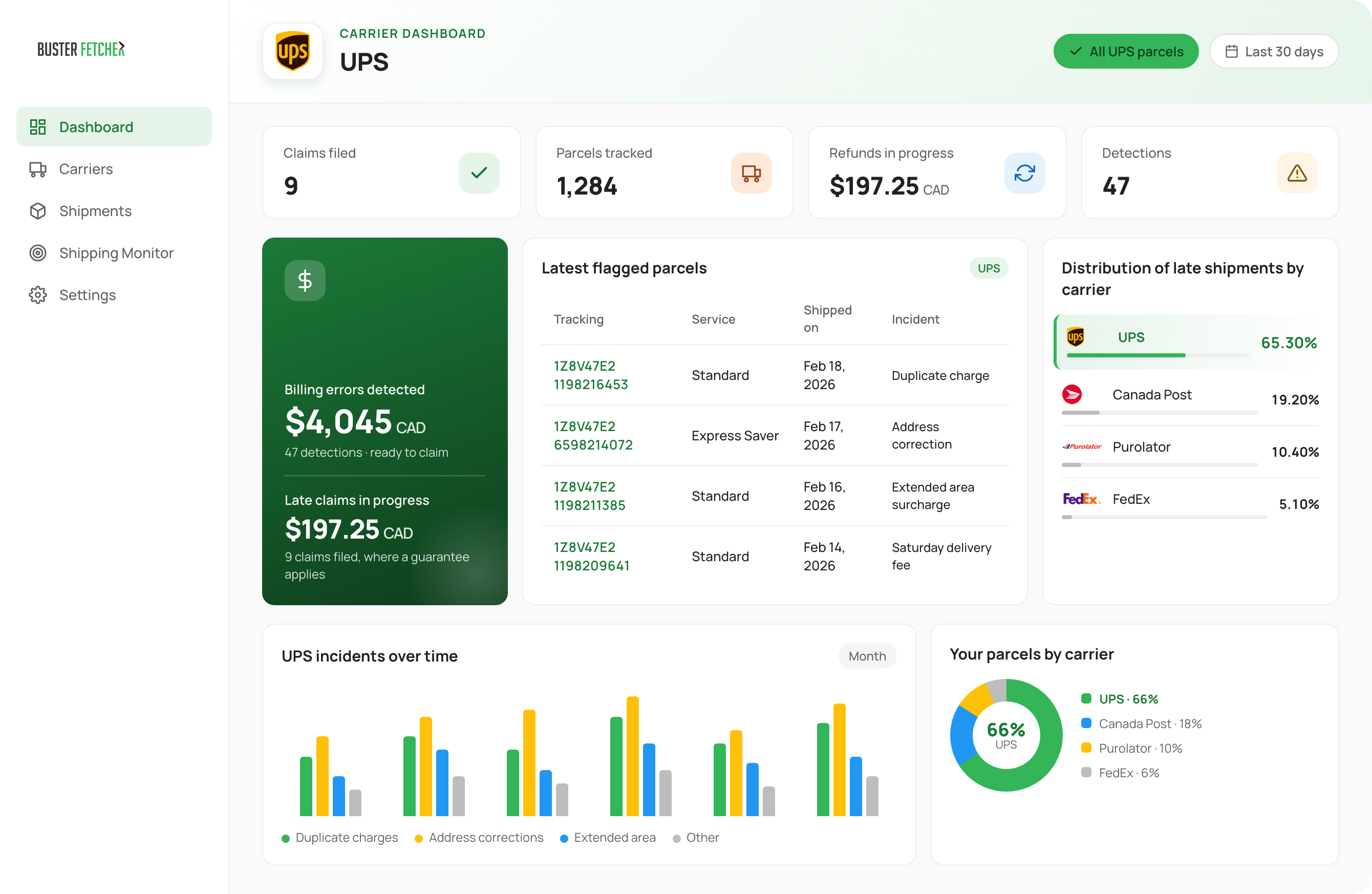This screenshot has height=894, width=1372.
Task: Click the dollar sign icon on billing card
Action: (x=305, y=281)
